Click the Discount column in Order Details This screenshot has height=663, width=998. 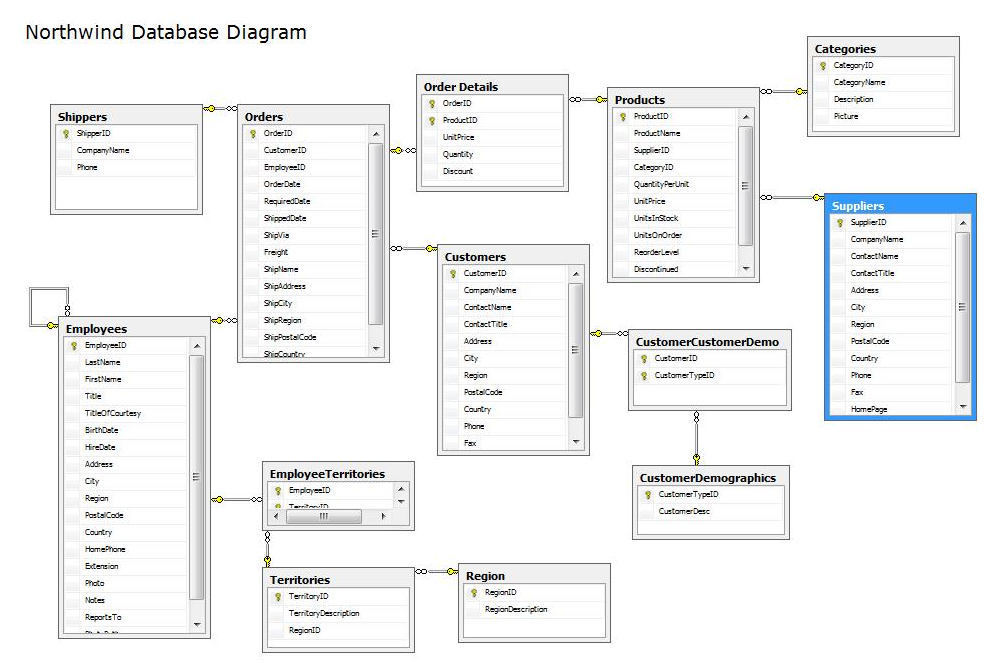tap(458, 171)
